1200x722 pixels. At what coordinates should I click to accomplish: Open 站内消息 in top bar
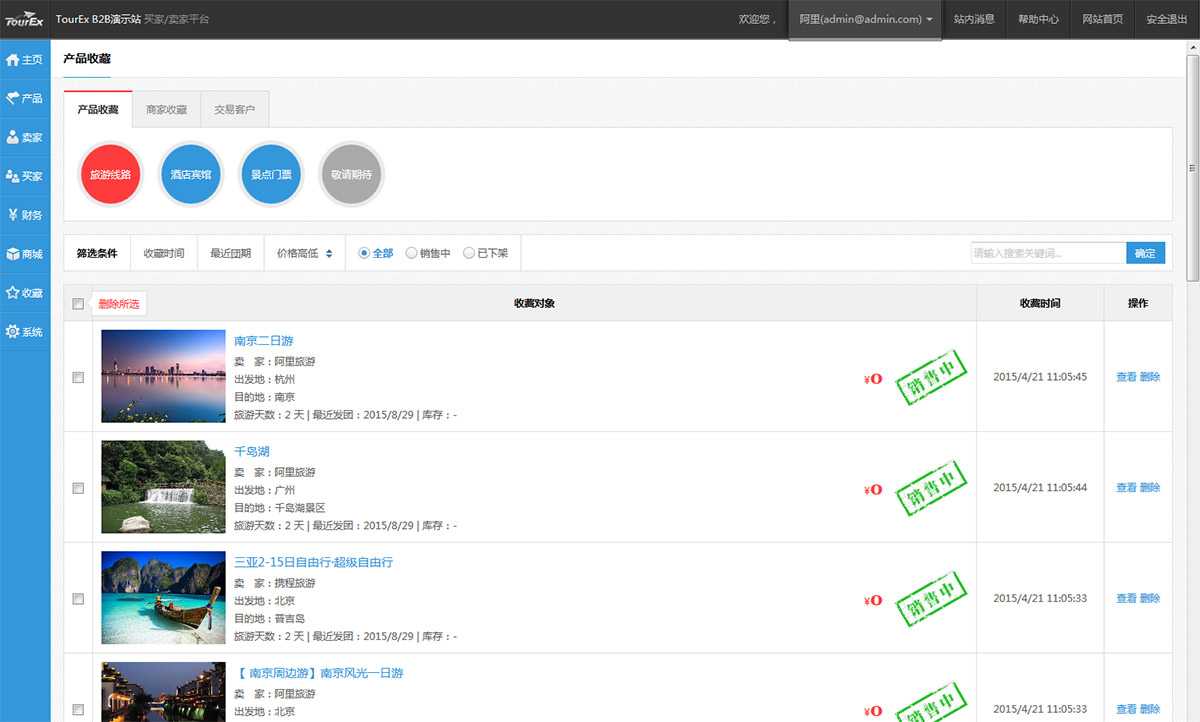pyautogui.click(x=974, y=20)
